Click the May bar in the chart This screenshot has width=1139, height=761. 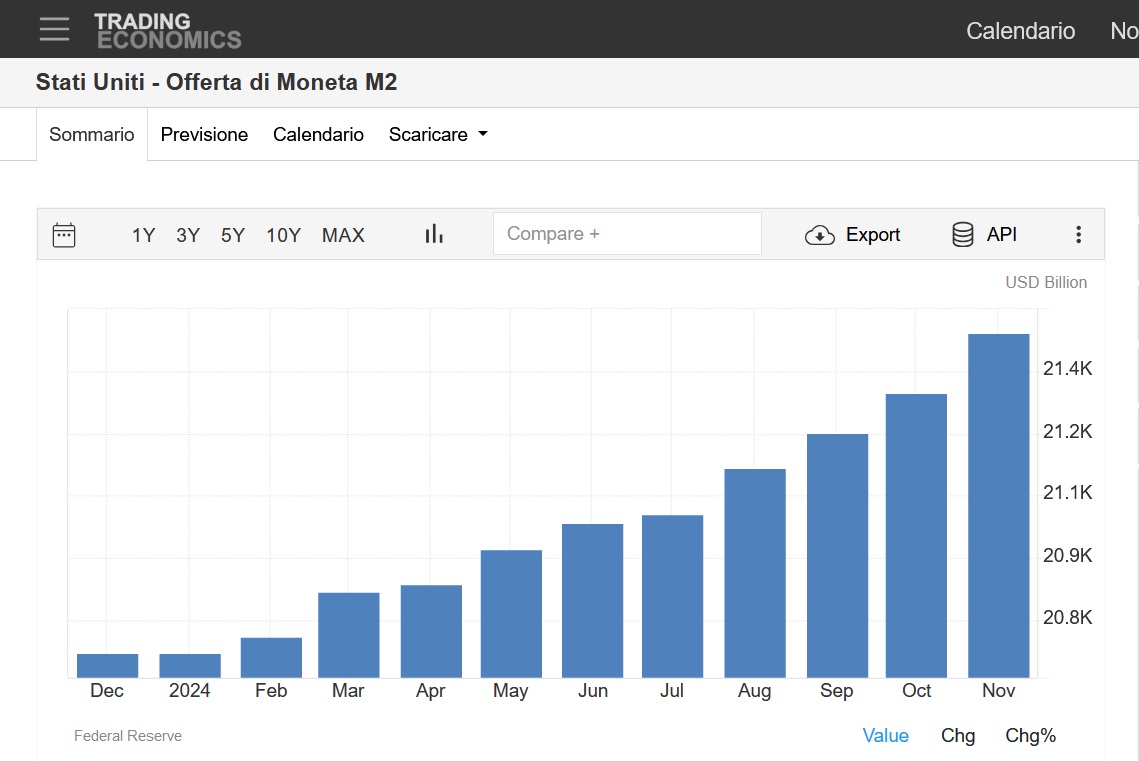pyautogui.click(x=511, y=614)
